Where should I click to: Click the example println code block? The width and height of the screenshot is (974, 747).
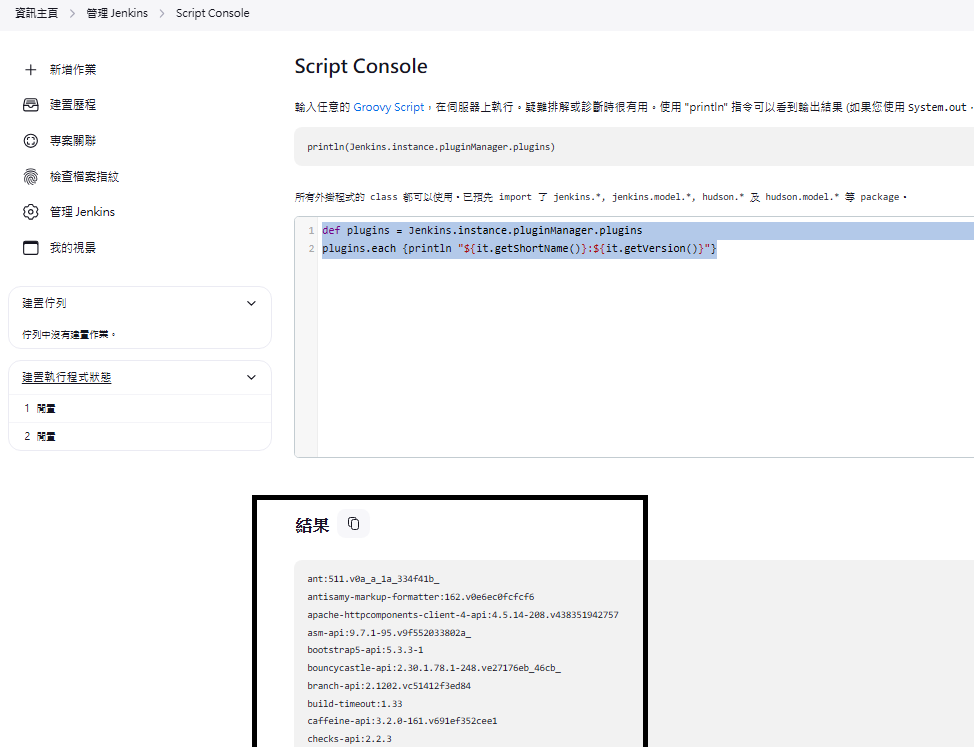634,147
